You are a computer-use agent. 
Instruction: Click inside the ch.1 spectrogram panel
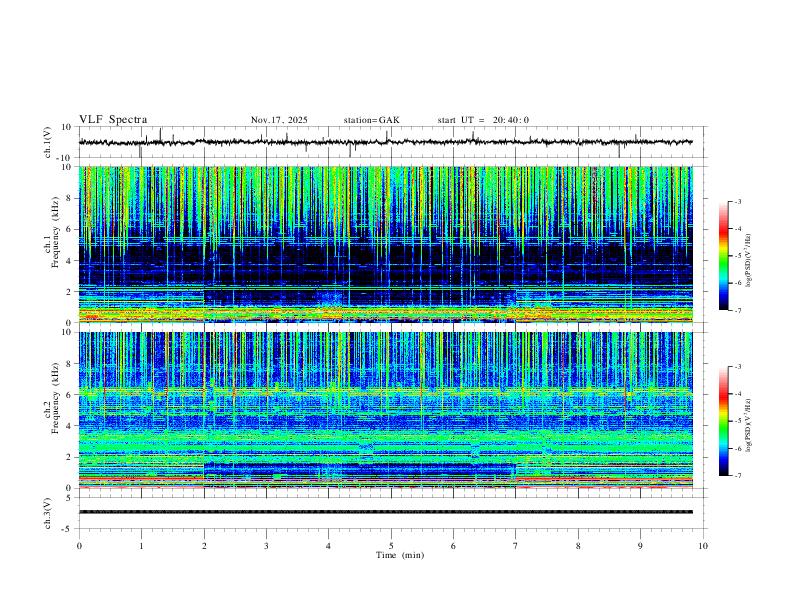(x=385, y=244)
